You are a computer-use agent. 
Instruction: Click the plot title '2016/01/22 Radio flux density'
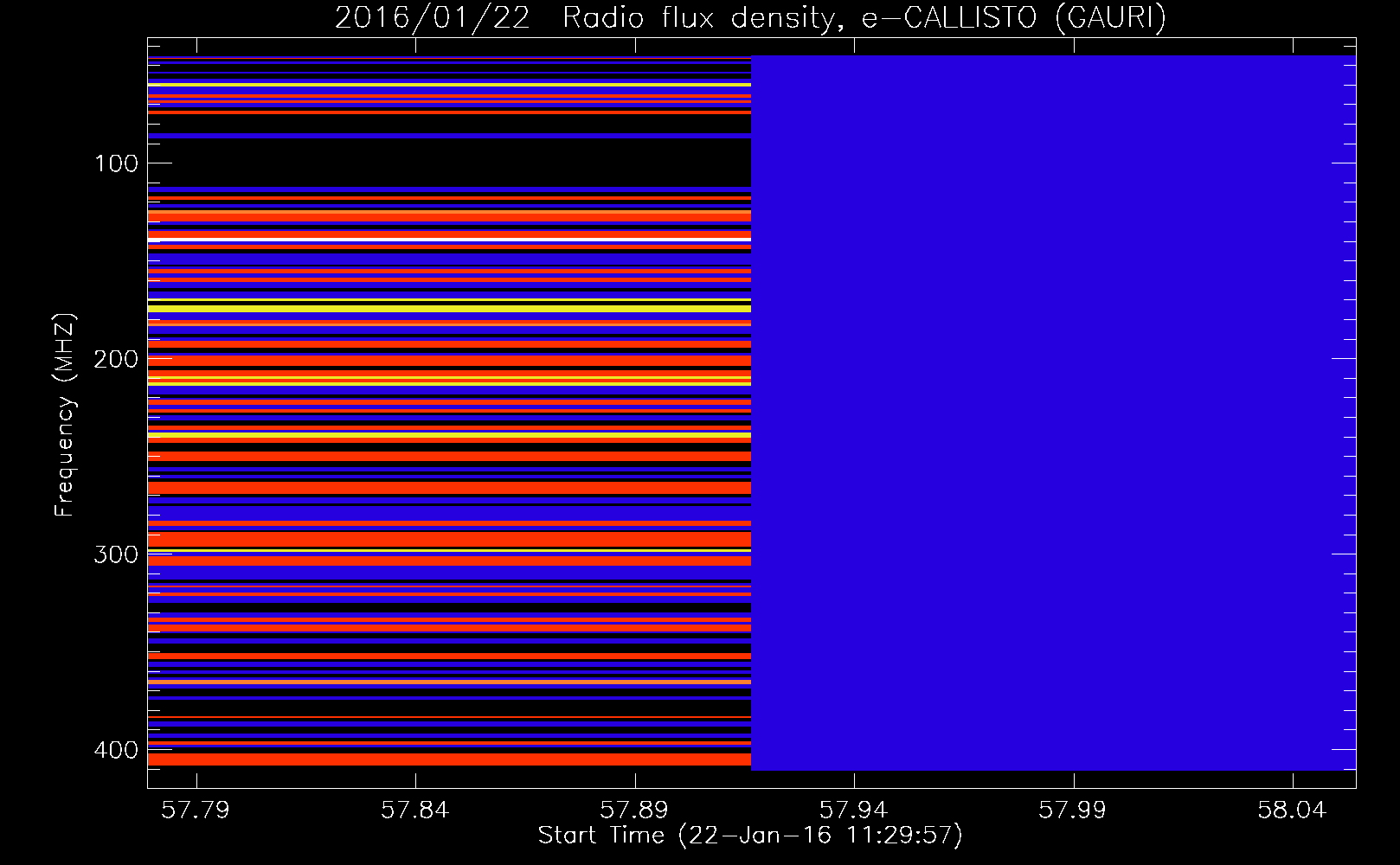[585, 17]
